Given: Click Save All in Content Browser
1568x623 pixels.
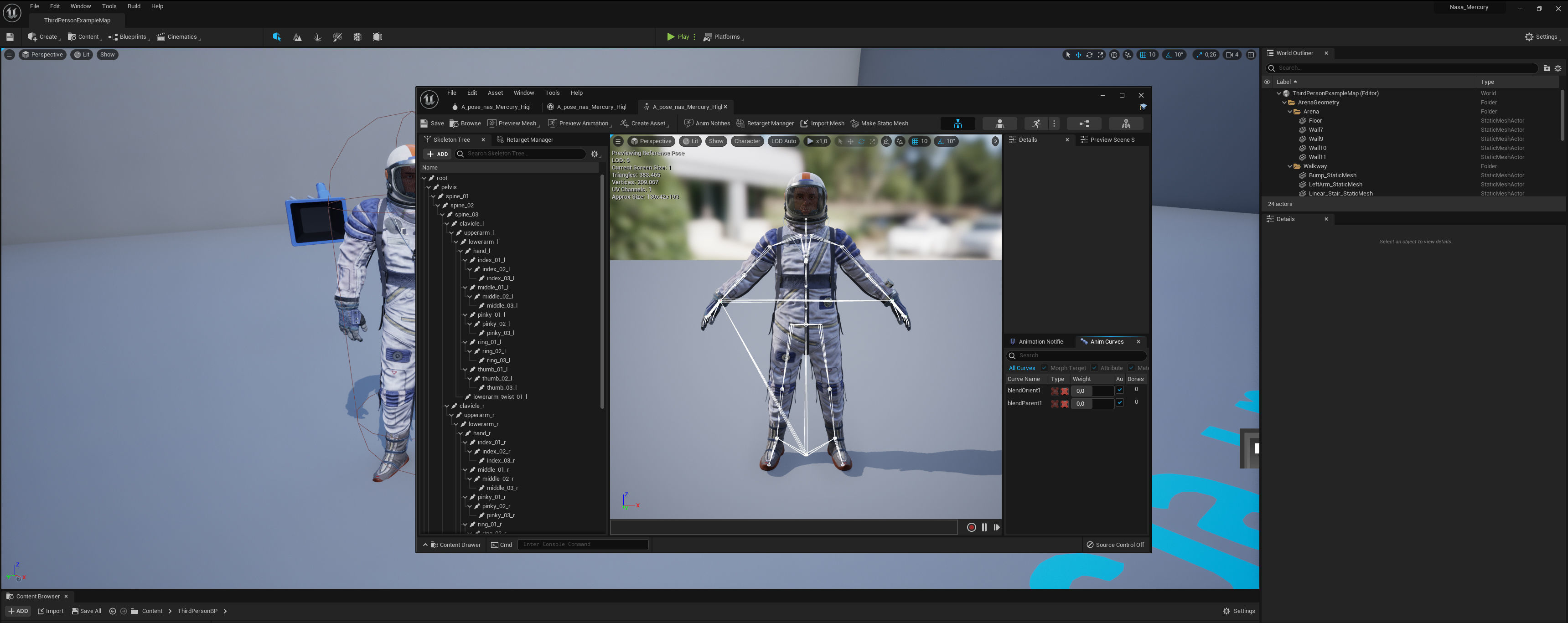Looking at the screenshot, I should point(87,612).
